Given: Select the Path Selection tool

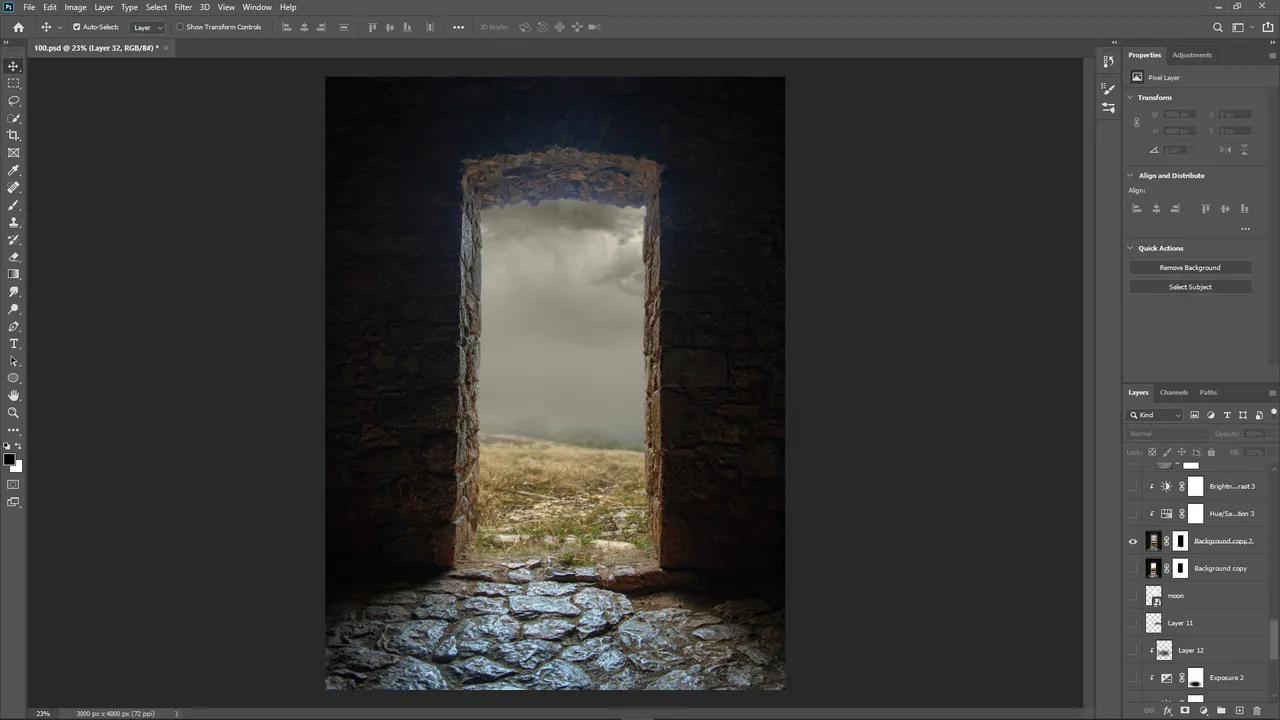Looking at the screenshot, I should [x=13, y=361].
